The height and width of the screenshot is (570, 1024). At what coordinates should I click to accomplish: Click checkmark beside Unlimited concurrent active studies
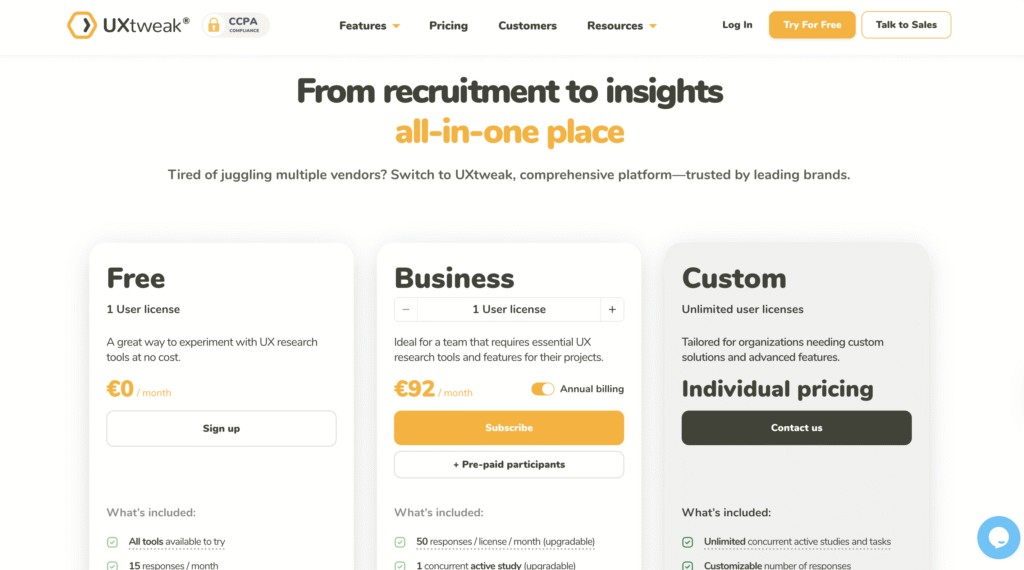point(688,542)
